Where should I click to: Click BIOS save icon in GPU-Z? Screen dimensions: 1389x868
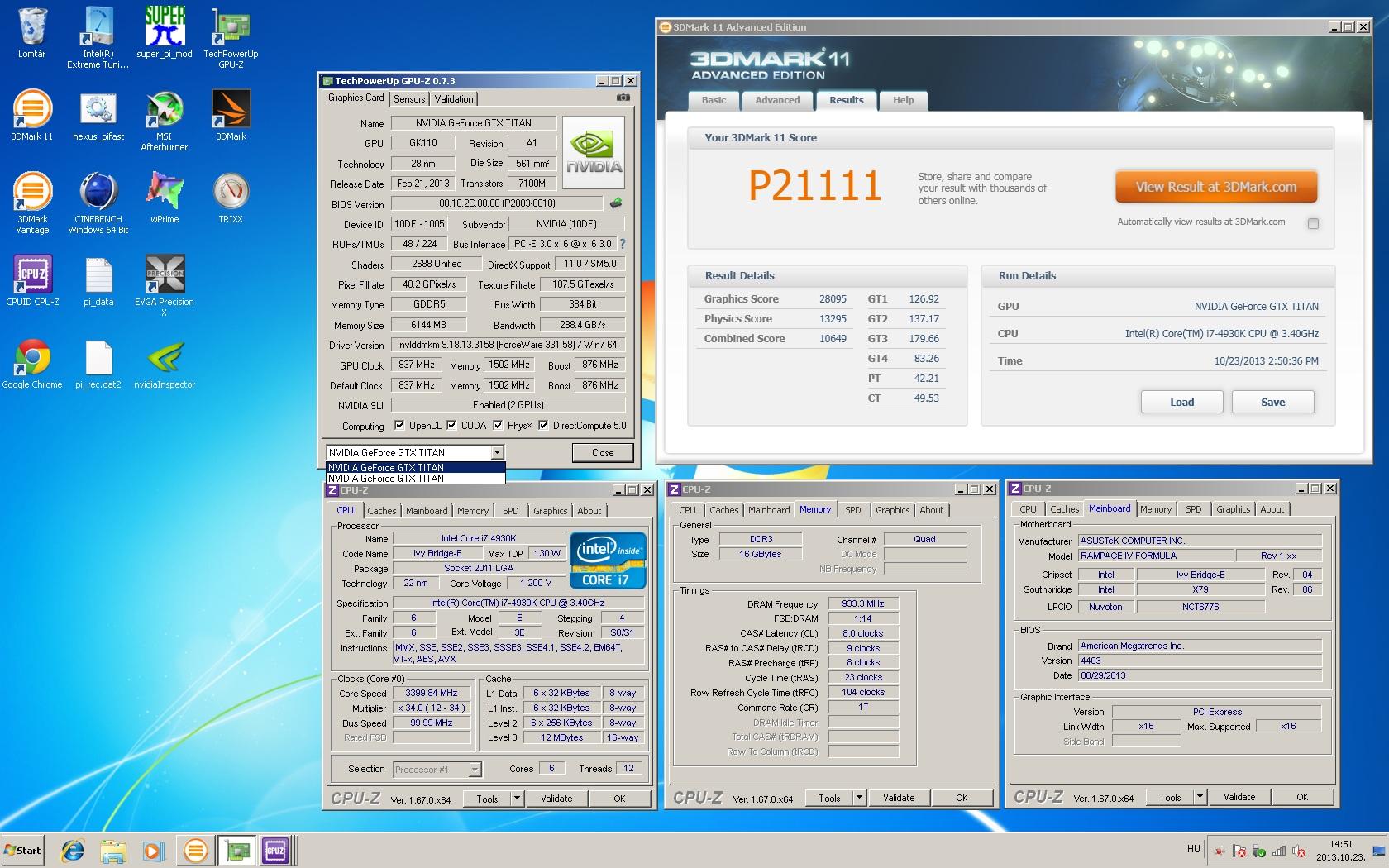click(x=616, y=203)
